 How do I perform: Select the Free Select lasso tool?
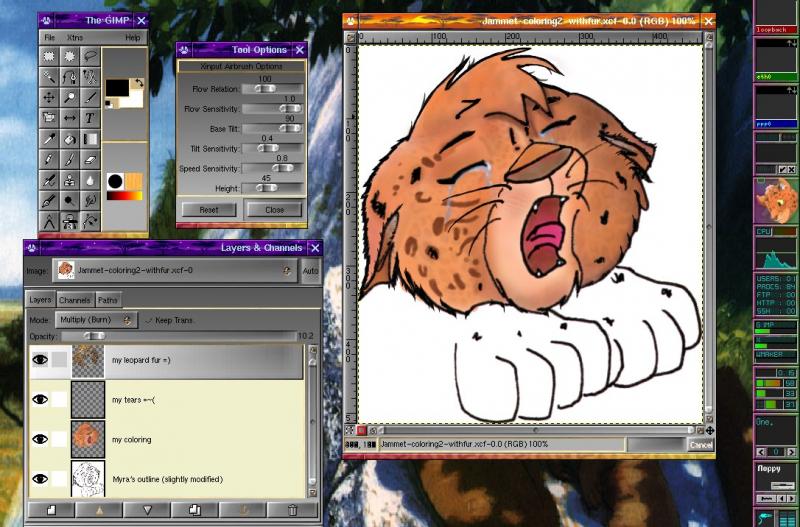(91, 56)
